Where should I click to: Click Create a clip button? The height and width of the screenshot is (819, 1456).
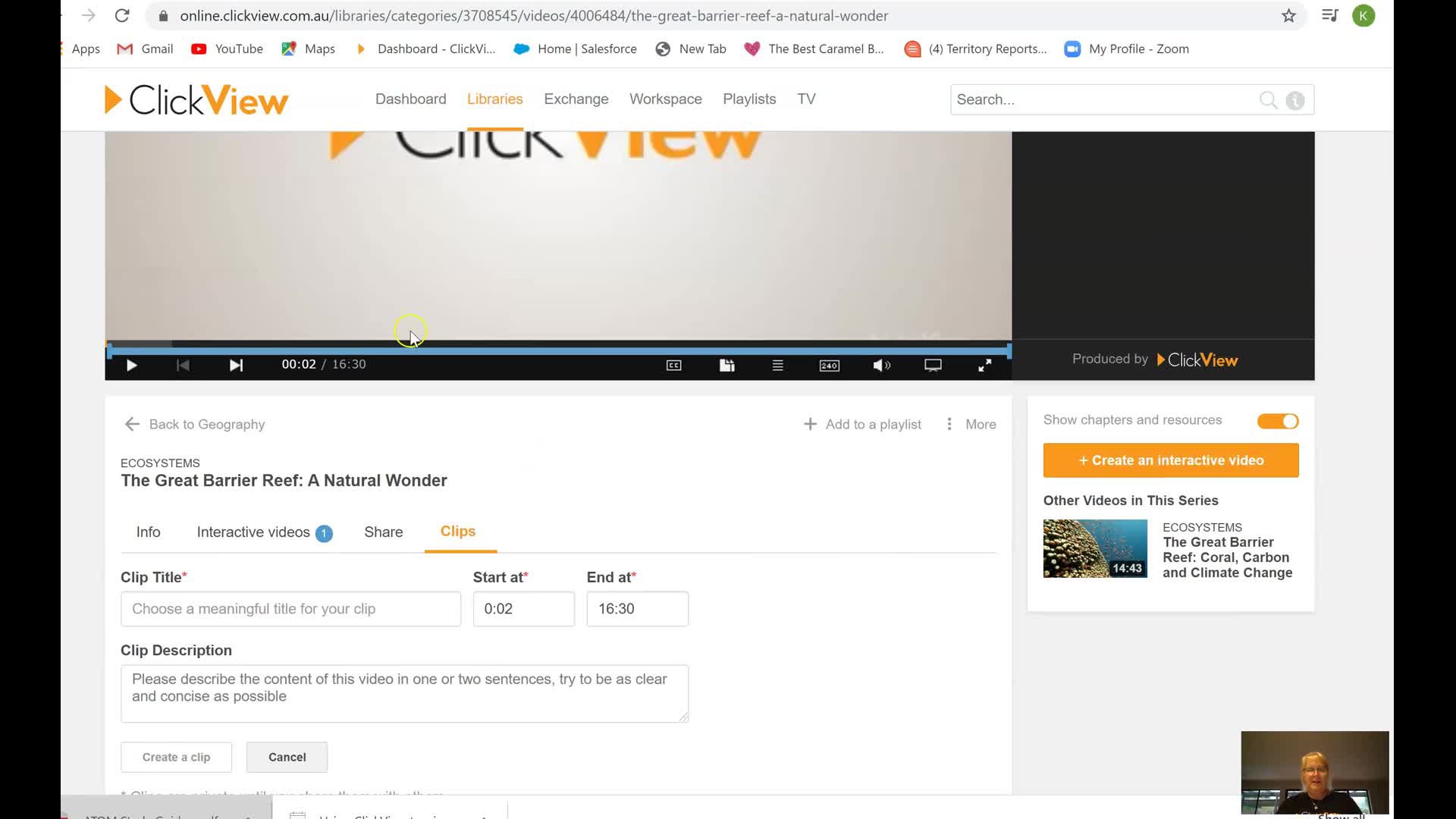coord(176,757)
